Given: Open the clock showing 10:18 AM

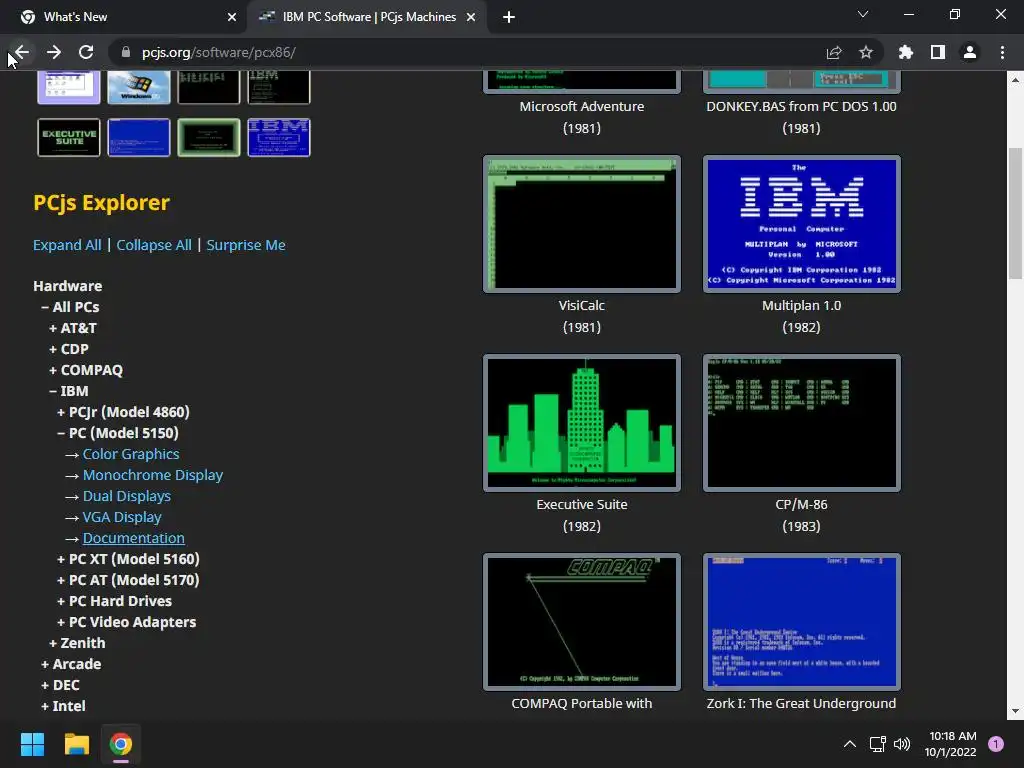Looking at the screenshot, I should [x=950, y=744].
